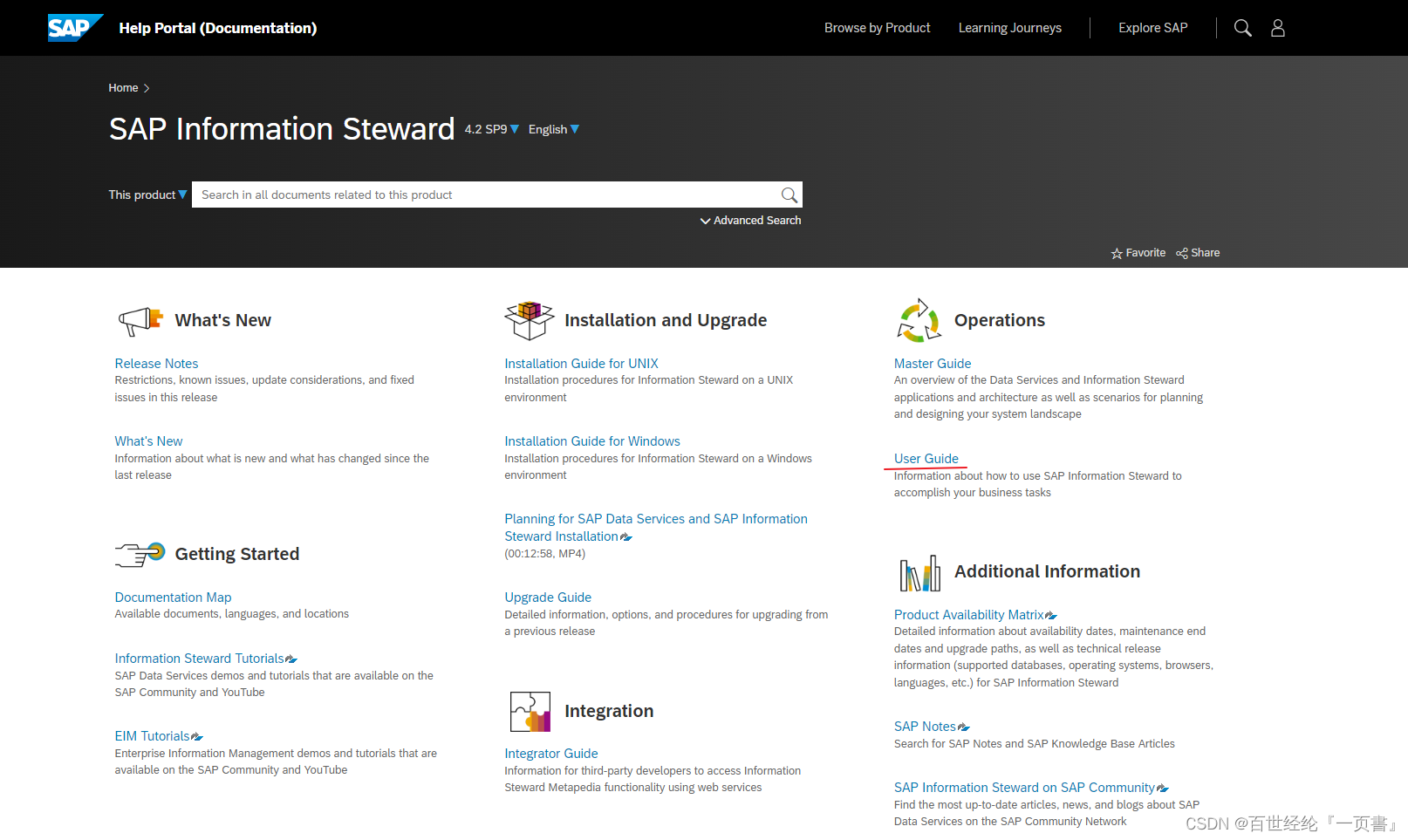Image resolution: width=1408 pixels, height=840 pixels.
Task: Click the Integration puzzle piece icon
Action: click(530, 712)
